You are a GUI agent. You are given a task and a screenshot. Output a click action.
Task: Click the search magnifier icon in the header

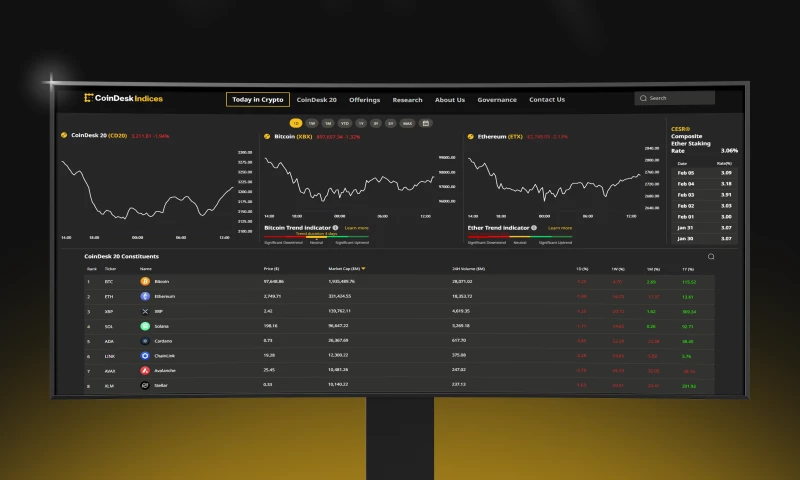click(643, 98)
